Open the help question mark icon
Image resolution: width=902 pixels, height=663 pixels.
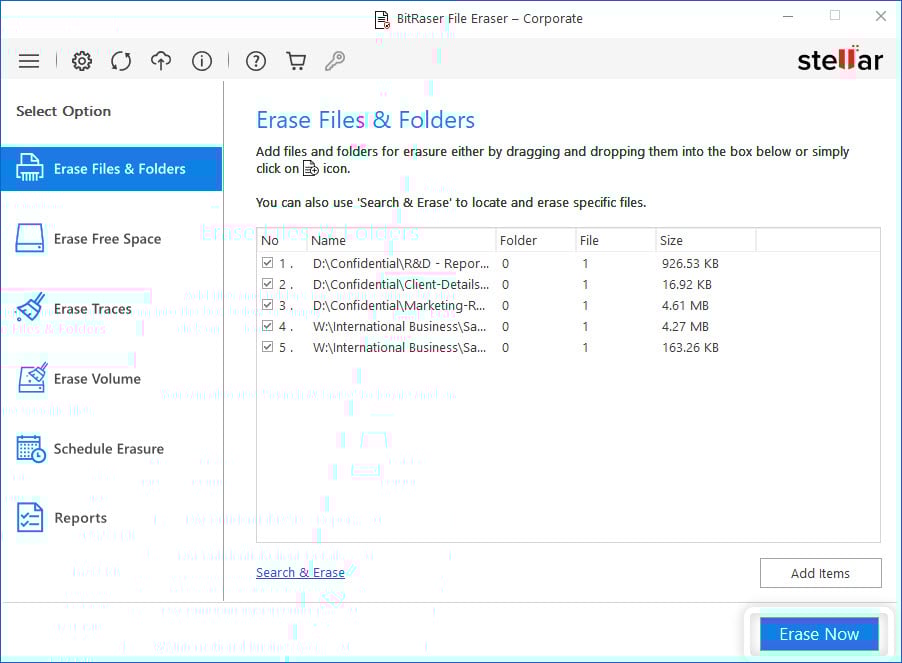[256, 61]
